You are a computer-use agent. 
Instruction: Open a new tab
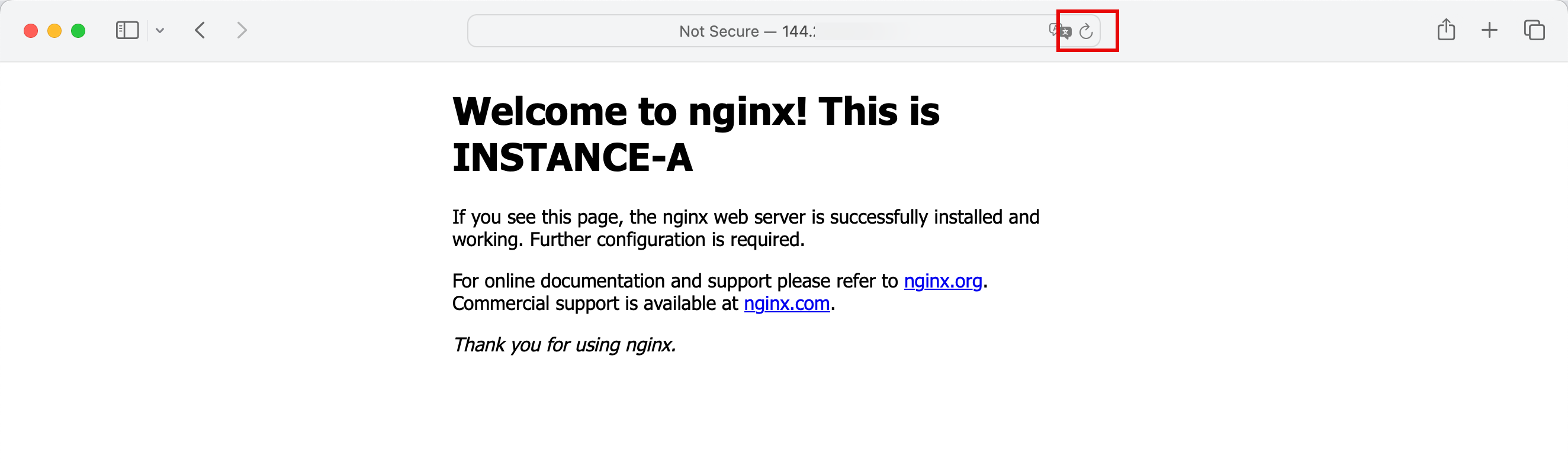(x=1489, y=30)
